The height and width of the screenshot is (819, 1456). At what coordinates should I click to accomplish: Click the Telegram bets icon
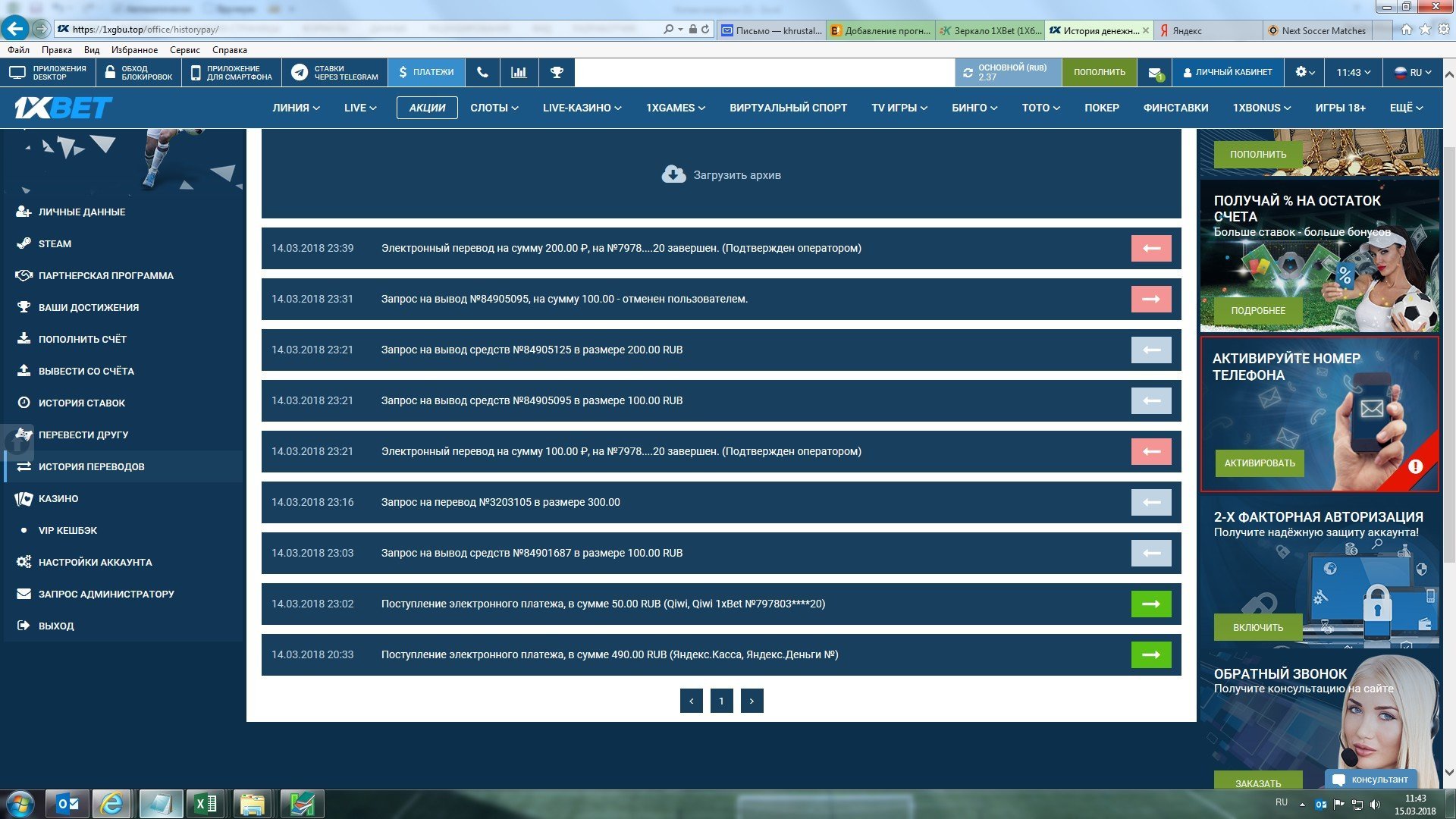click(300, 72)
